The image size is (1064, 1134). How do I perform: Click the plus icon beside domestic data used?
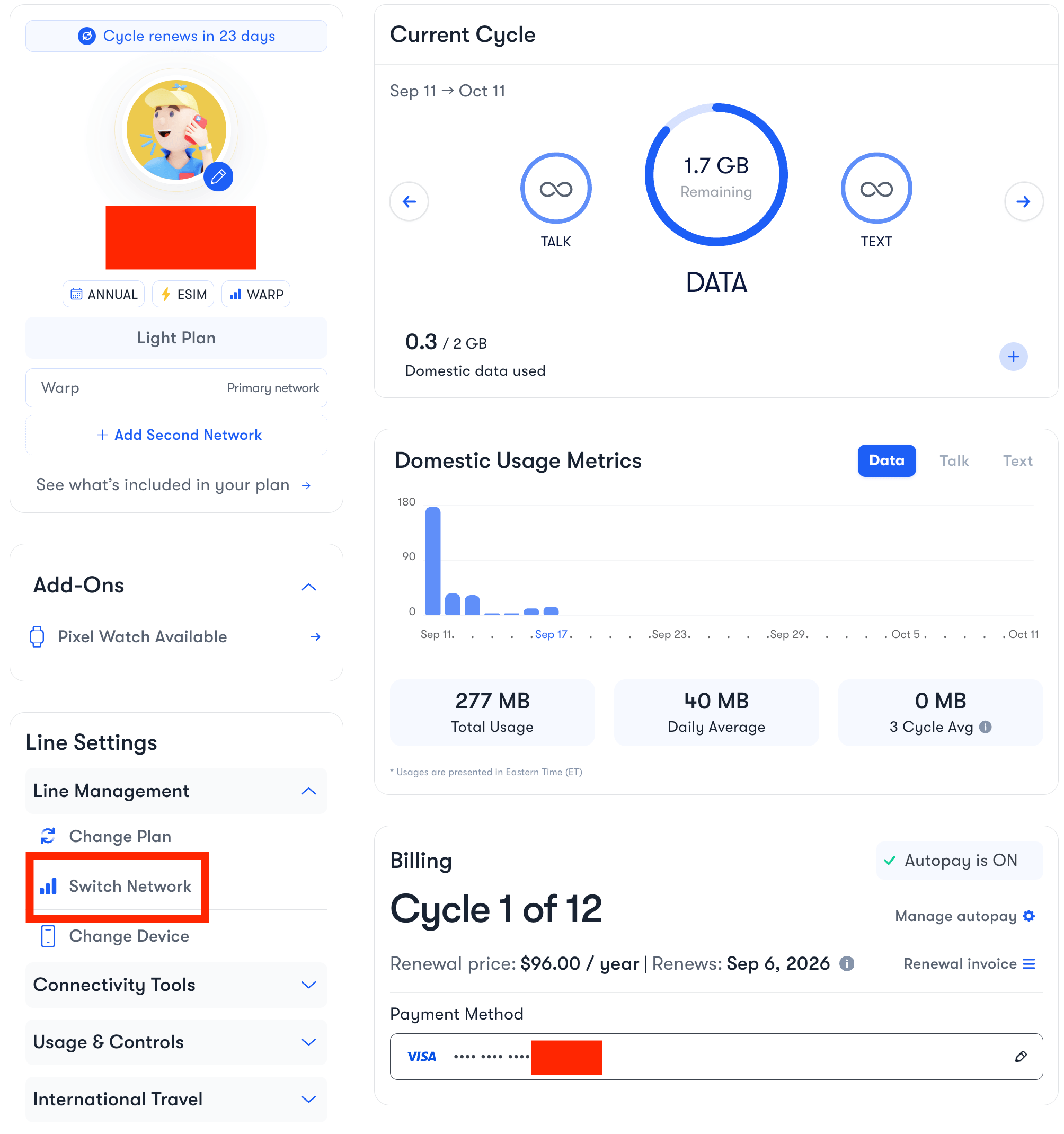[x=1013, y=357]
